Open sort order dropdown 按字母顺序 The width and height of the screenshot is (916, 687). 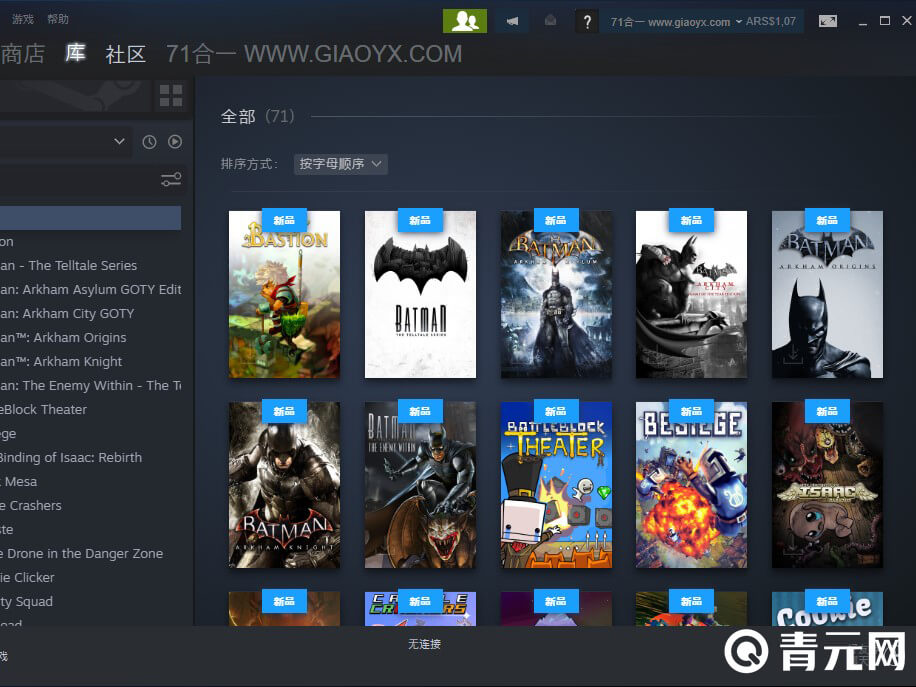[341, 164]
